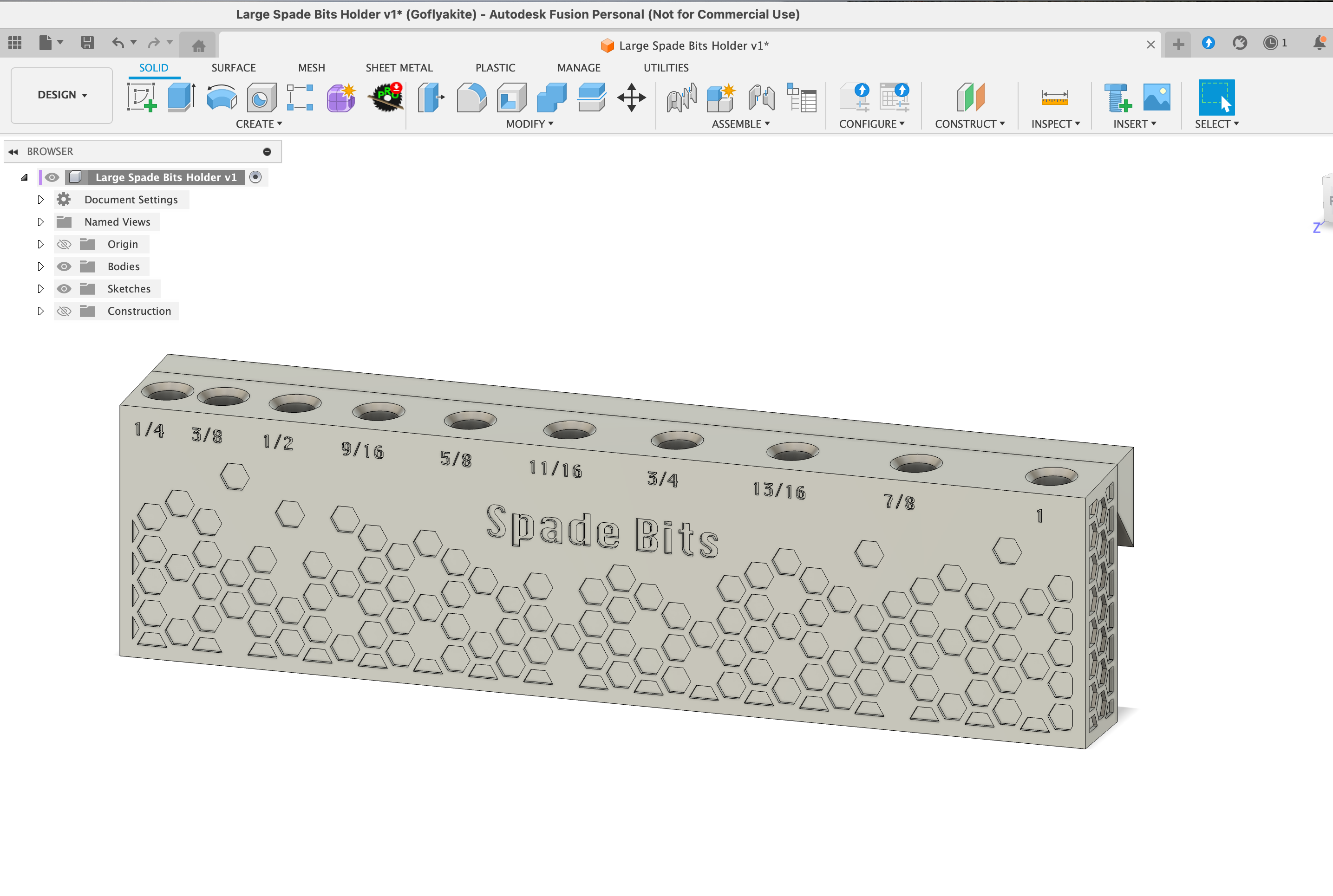Screen dimensions: 1333x896
Task: Hide the Bodies folder visibility eye
Action: 64,266
